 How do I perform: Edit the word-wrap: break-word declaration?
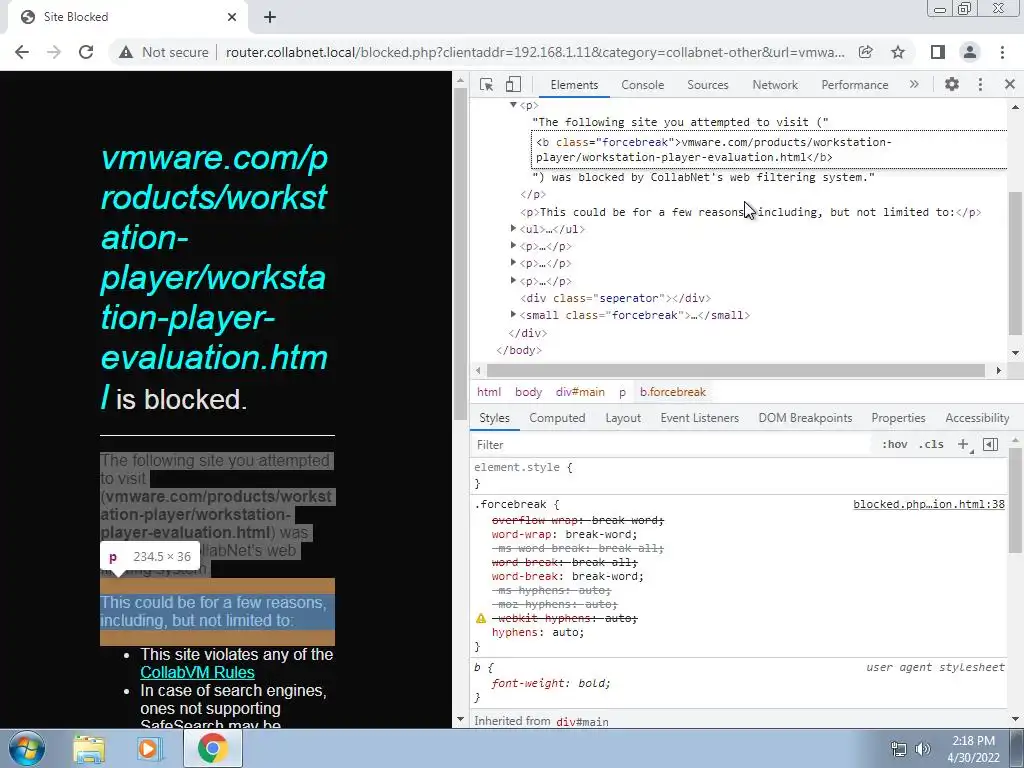[564, 534]
